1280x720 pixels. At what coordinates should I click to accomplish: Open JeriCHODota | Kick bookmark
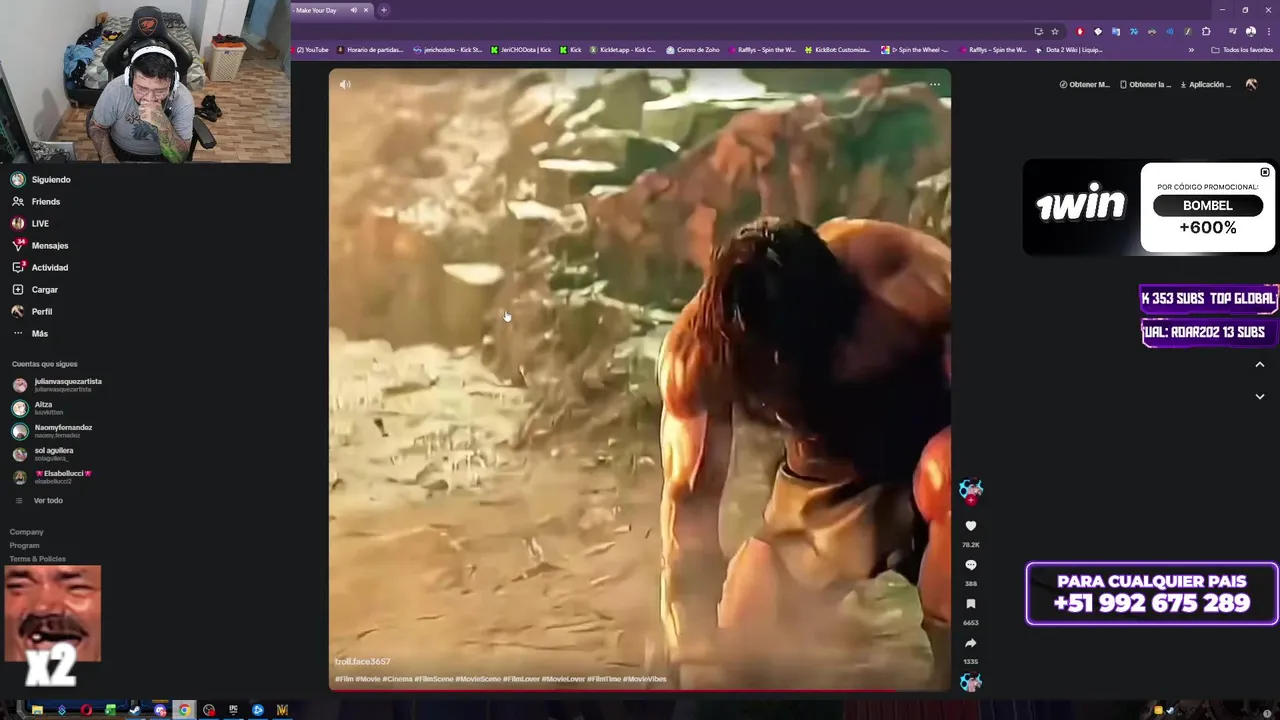tap(520, 49)
